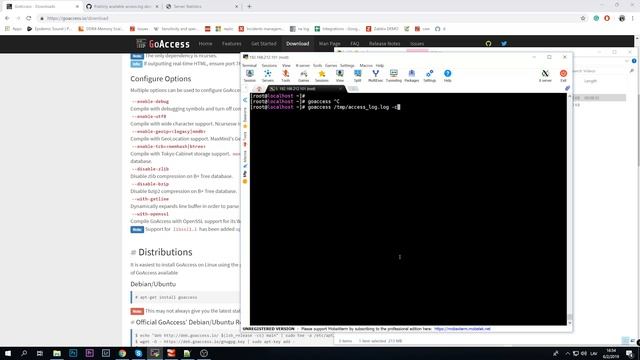640x360 pixels.
Task: Open the Sessions star icon in MobaXterm
Action: 322,76
